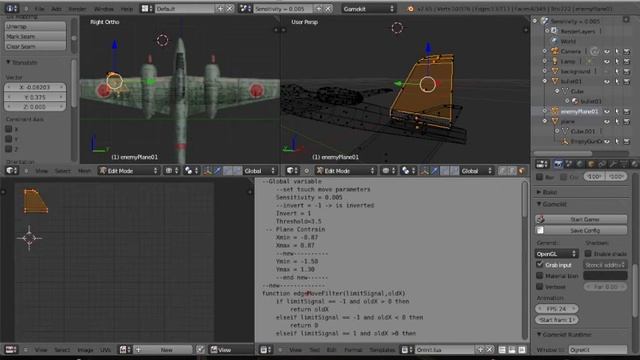Click the Z vector value field
This screenshot has width=640, height=360.
35,107
